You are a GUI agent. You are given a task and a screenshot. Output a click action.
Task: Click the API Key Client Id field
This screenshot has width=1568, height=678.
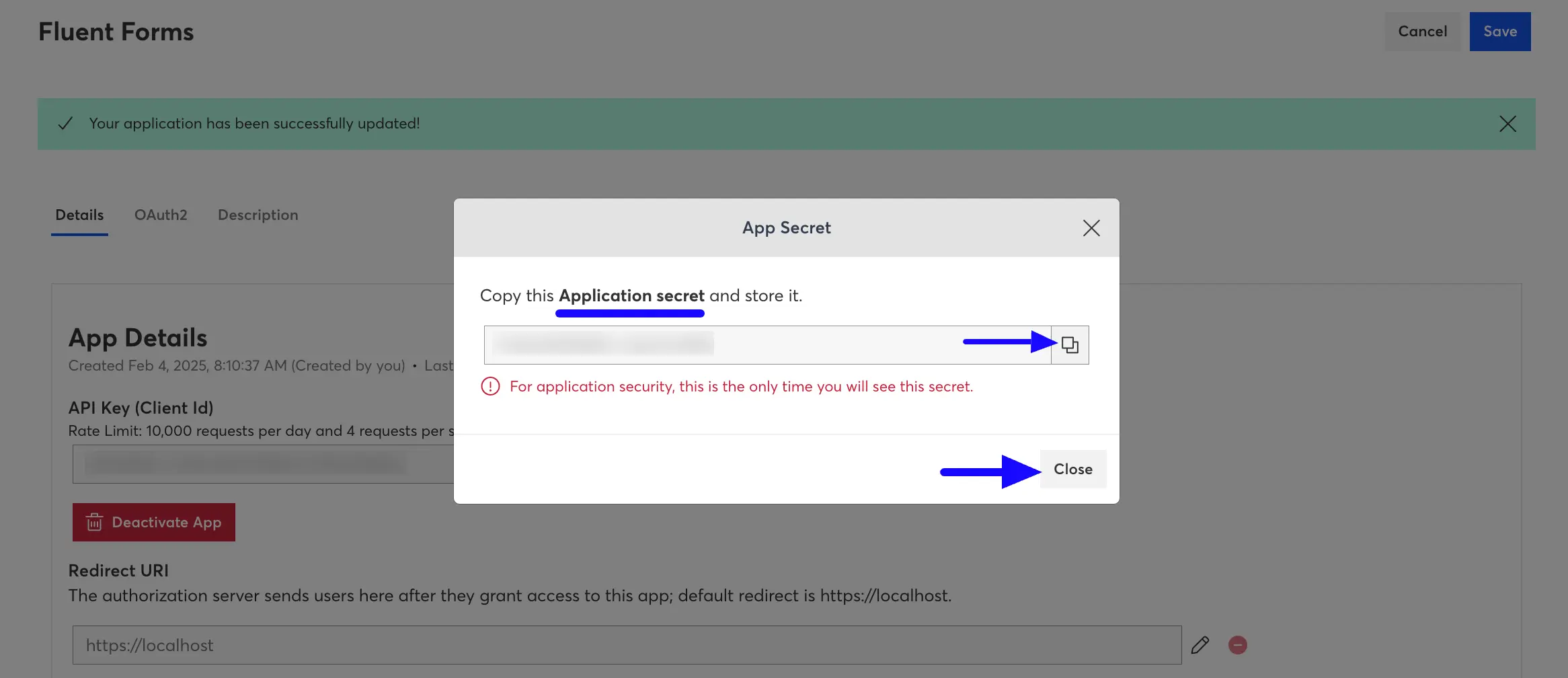click(264, 464)
